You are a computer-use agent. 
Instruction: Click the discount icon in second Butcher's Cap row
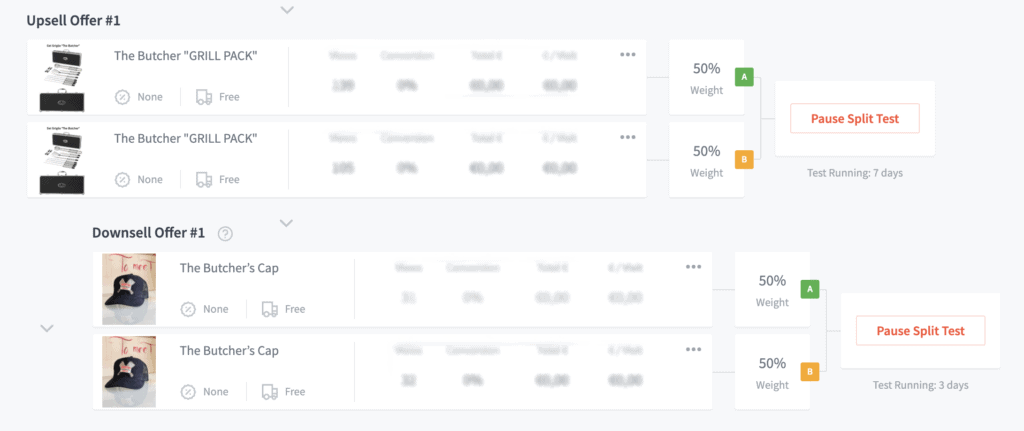188,392
